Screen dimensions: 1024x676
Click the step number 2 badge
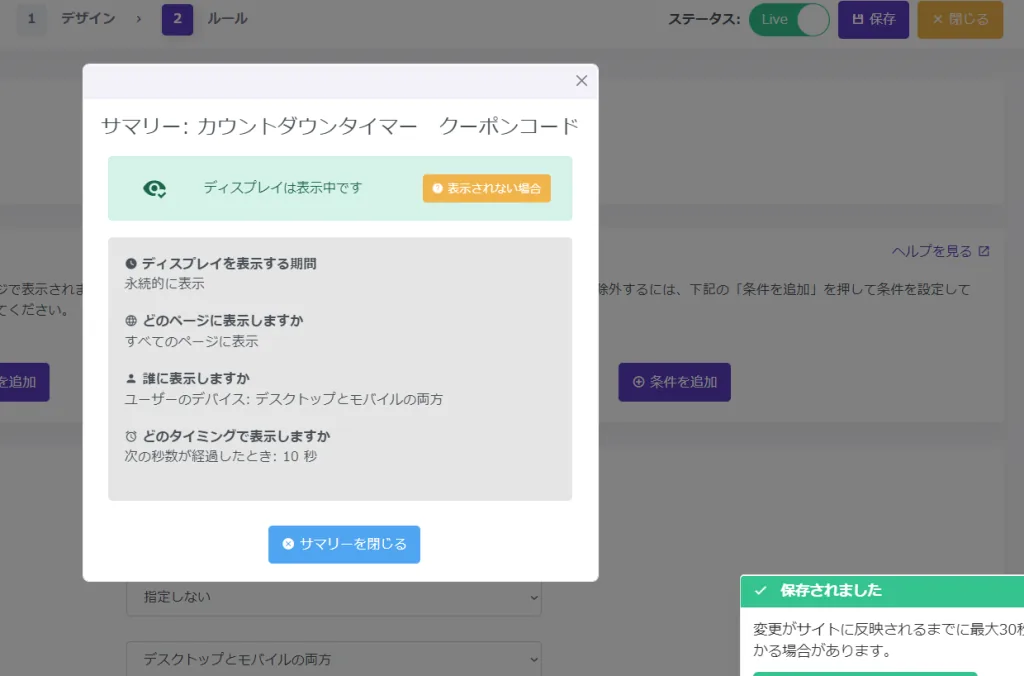[177, 19]
